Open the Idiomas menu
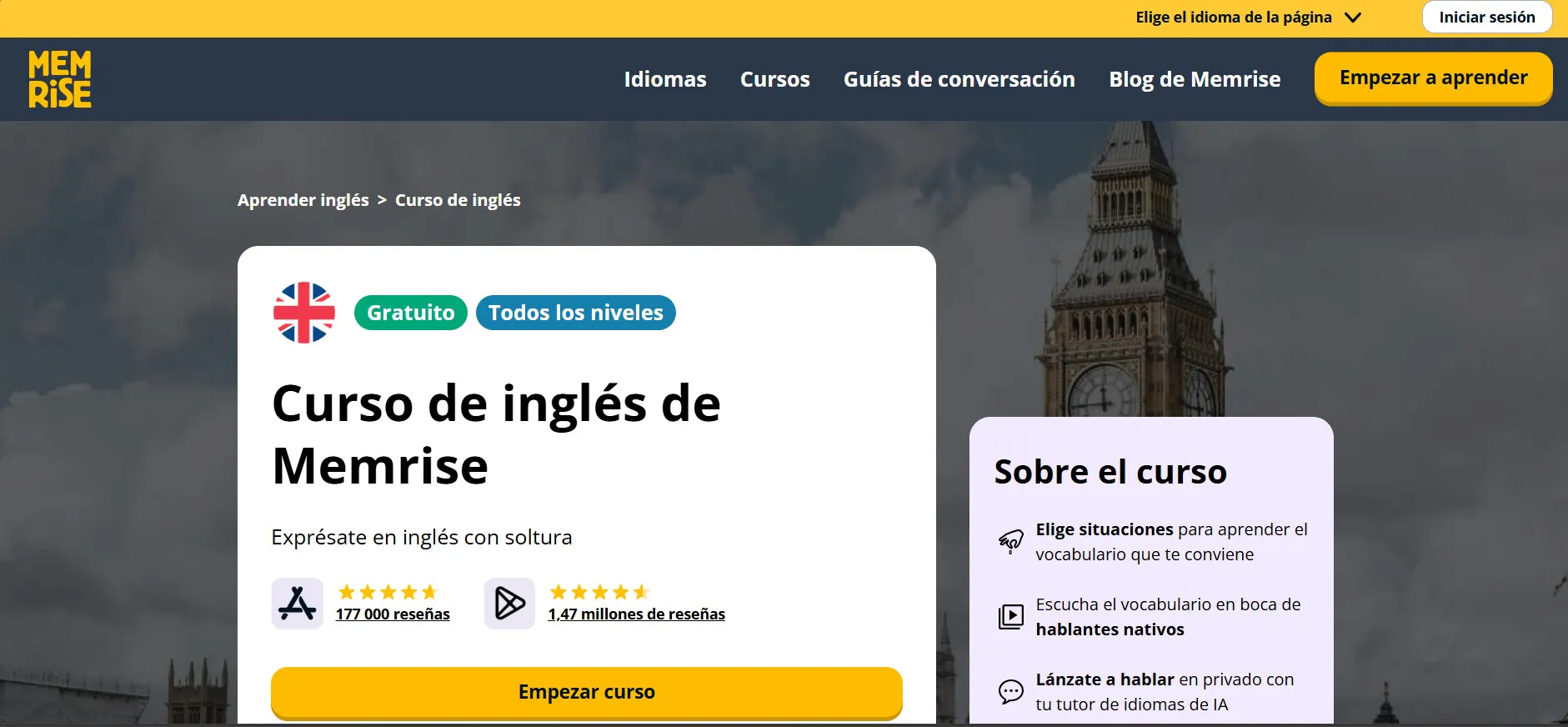The width and height of the screenshot is (1568, 727). [x=665, y=79]
